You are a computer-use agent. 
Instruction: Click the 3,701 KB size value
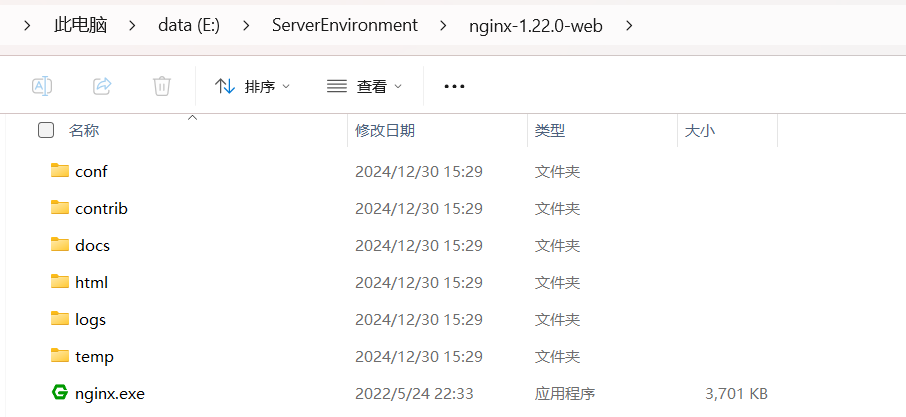pos(737,394)
